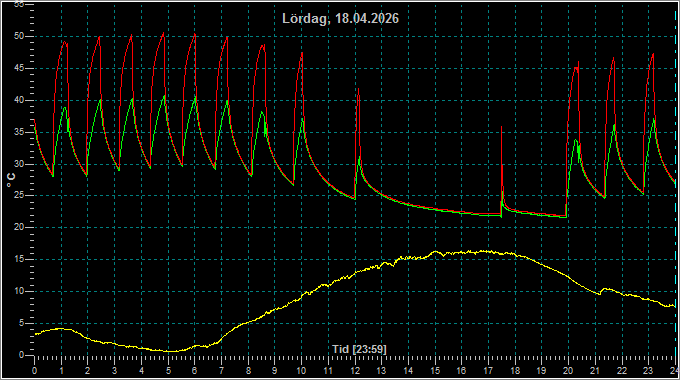The width and height of the screenshot is (680, 380).
Task: Select hour 3 on the time axis
Action: (x=114, y=370)
